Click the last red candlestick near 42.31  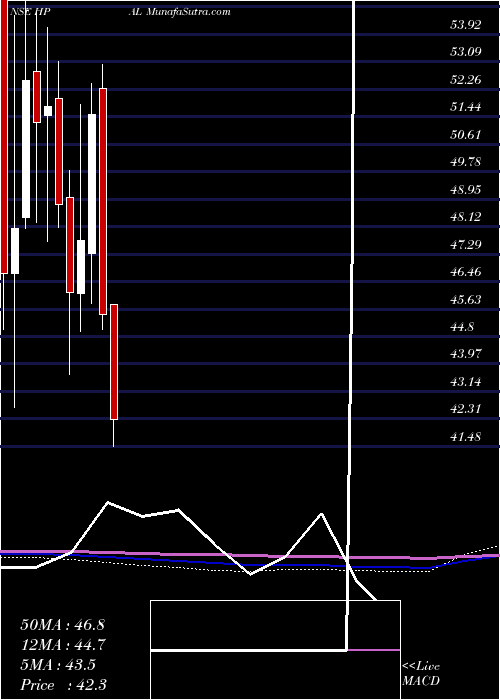[x=114, y=362]
